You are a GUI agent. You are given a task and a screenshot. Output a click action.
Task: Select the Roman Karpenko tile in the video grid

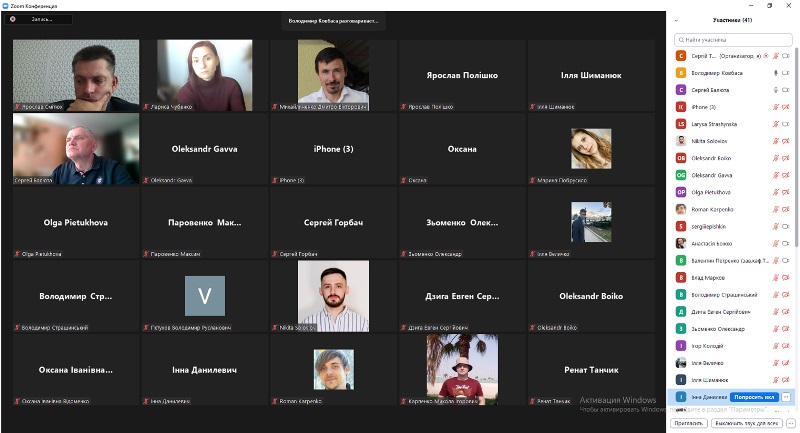[x=333, y=370]
